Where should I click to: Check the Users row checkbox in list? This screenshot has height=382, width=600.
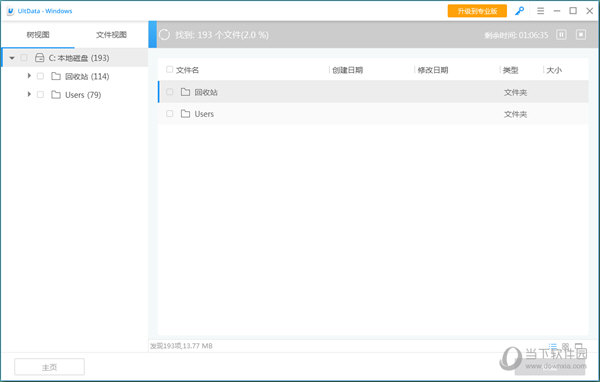point(170,114)
